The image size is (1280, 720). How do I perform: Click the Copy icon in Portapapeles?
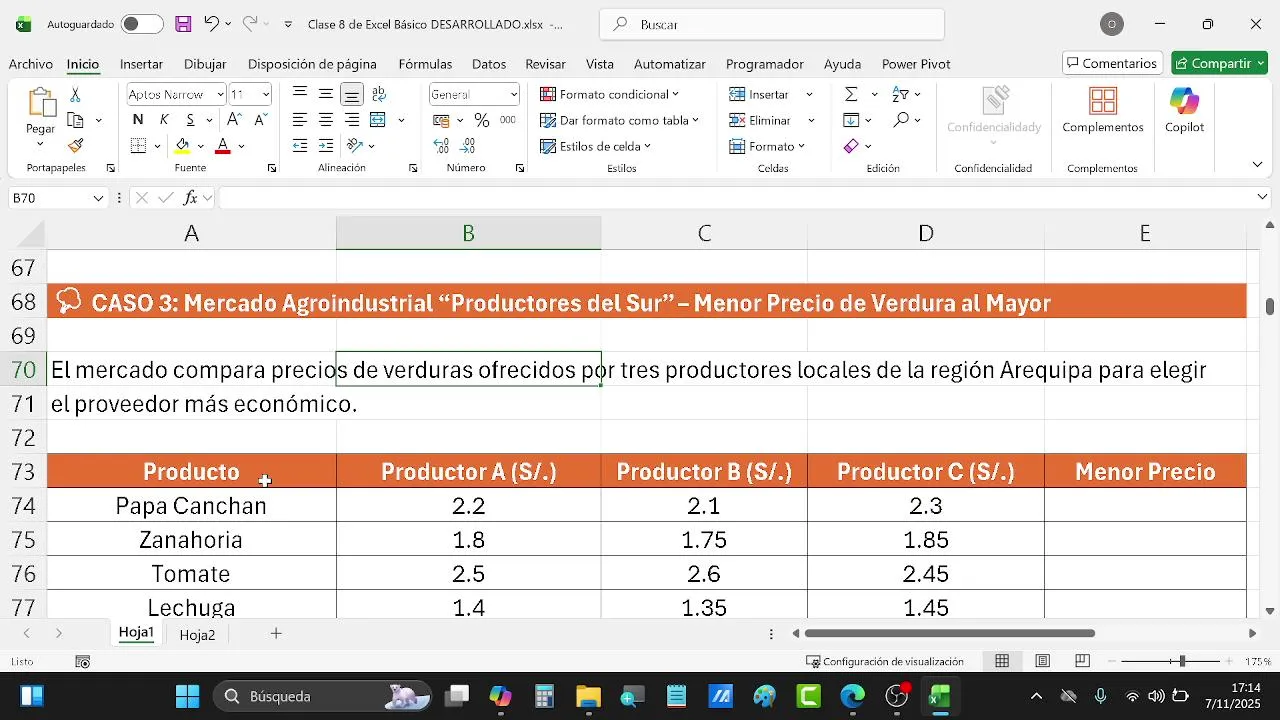pos(76,120)
